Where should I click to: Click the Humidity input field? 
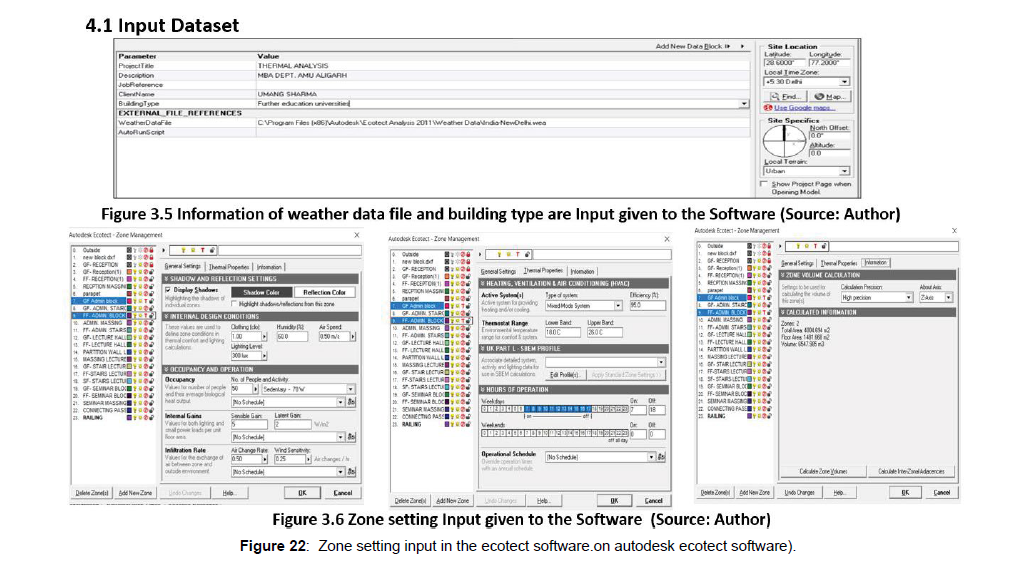[x=291, y=337]
